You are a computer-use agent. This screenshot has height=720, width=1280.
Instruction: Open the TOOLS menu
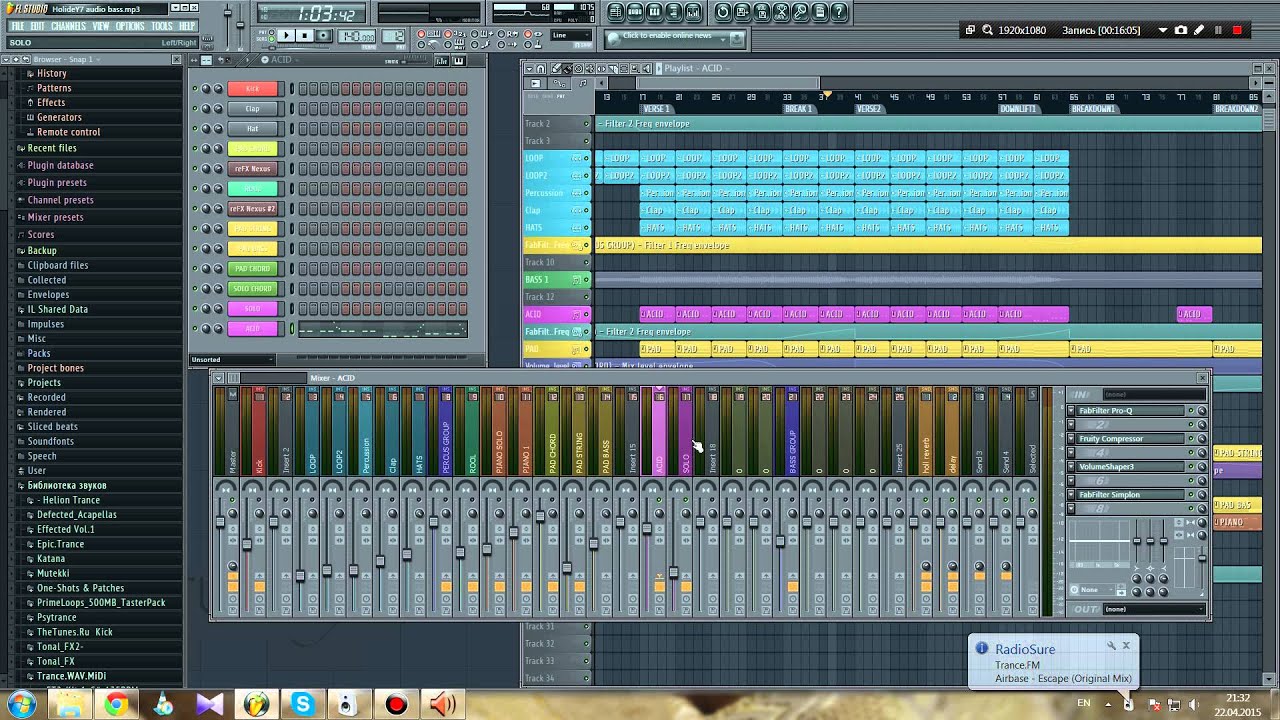162,26
